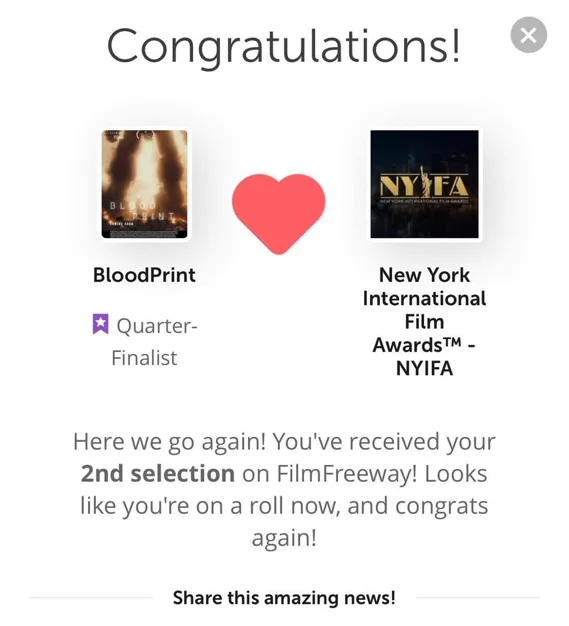Open the NYIFA festival logo thumbnail

pyautogui.click(x=424, y=184)
